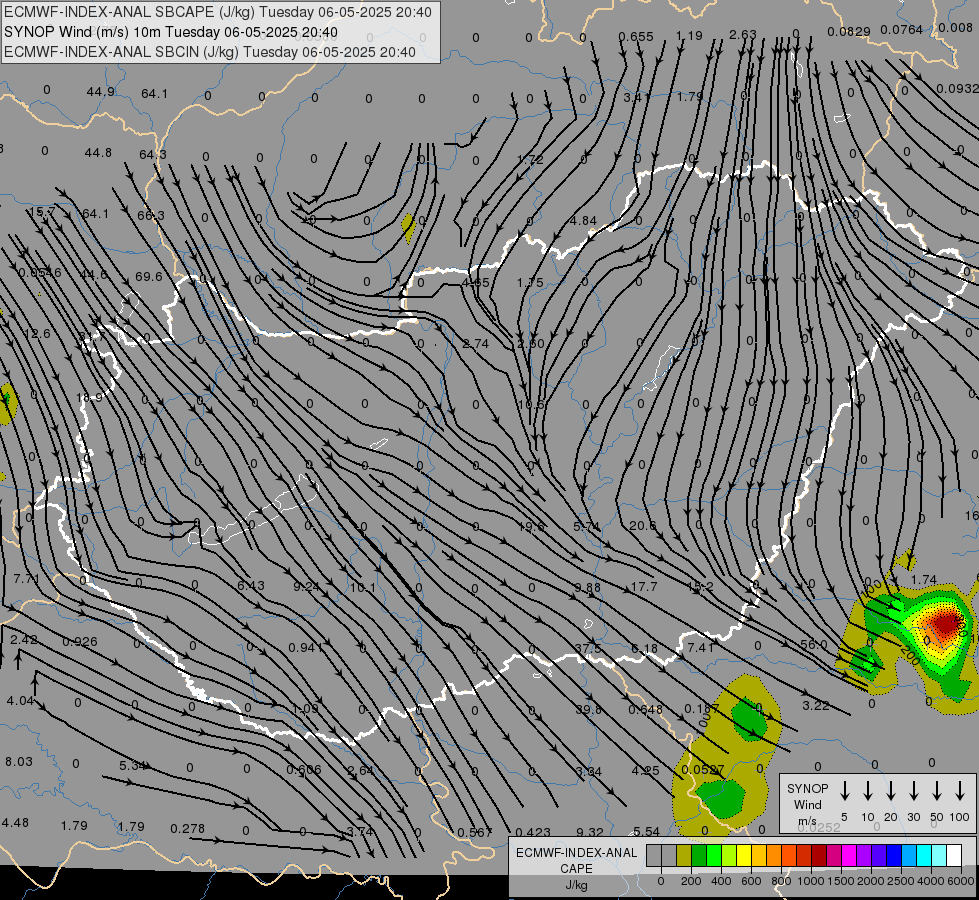Click the map value 19.6
Image resolution: width=979 pixels, height=900 pixels.
531,527
